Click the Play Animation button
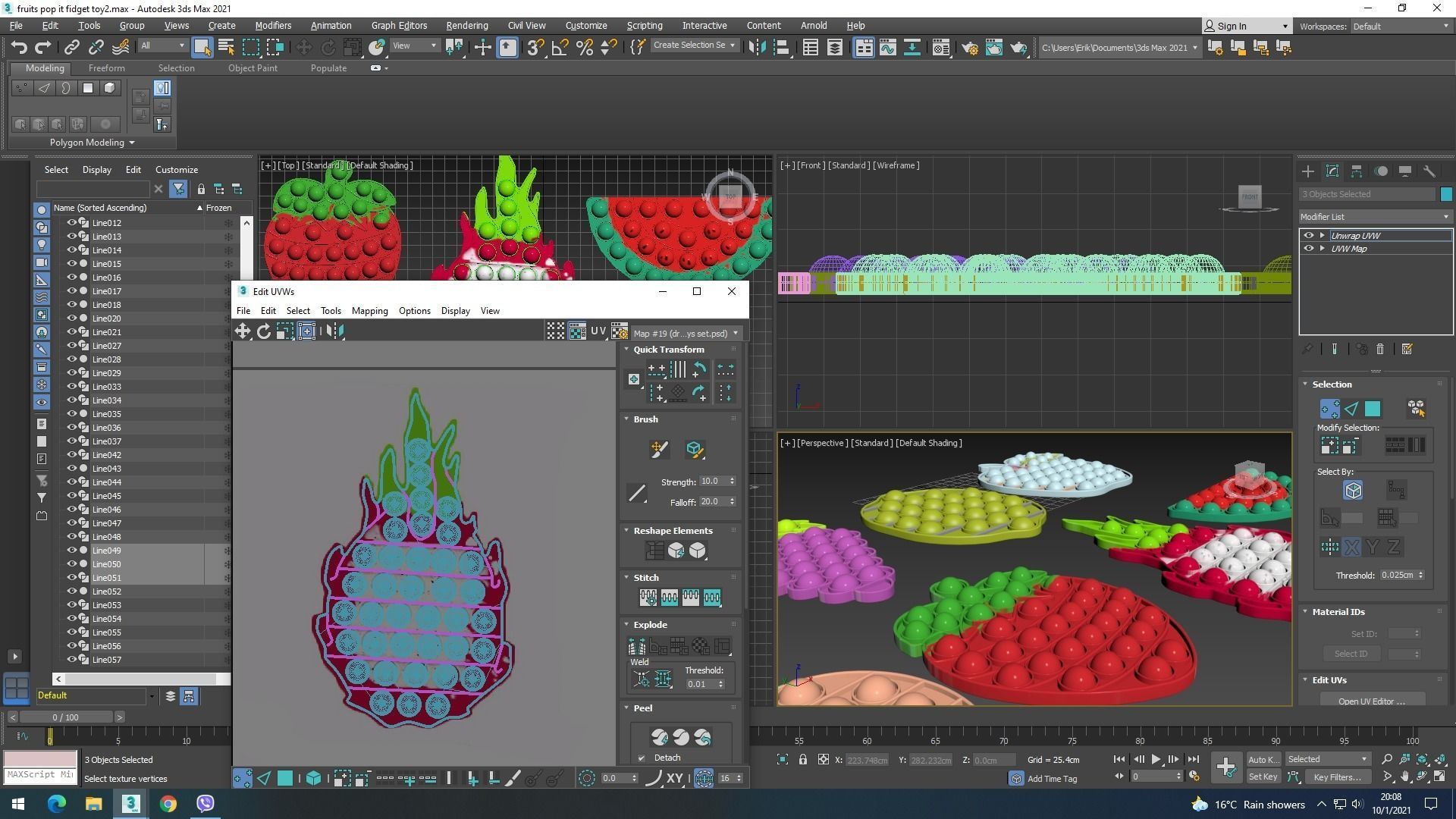 [1156, 759]
